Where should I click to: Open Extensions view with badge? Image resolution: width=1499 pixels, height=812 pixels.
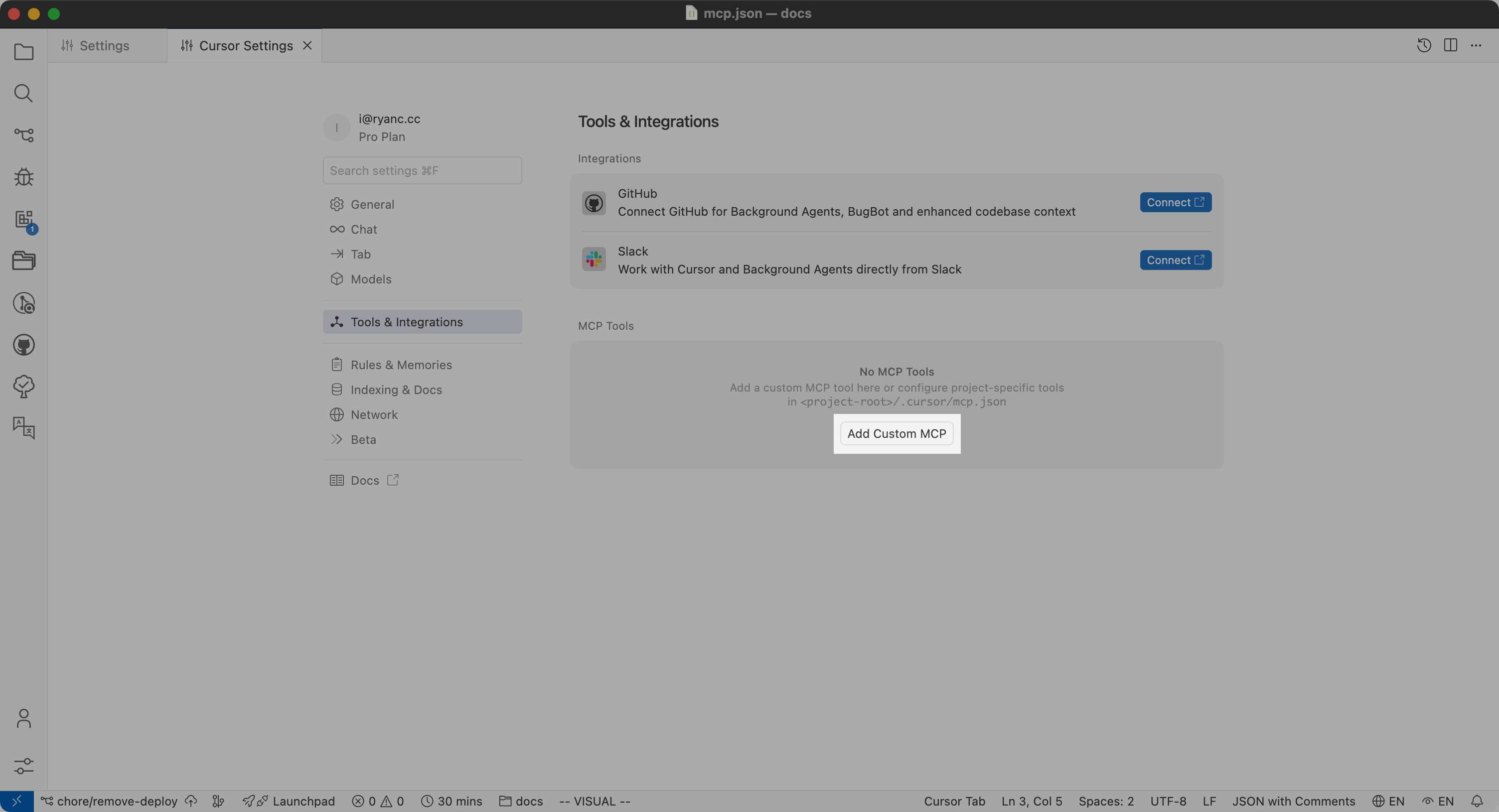pos(23,220)
